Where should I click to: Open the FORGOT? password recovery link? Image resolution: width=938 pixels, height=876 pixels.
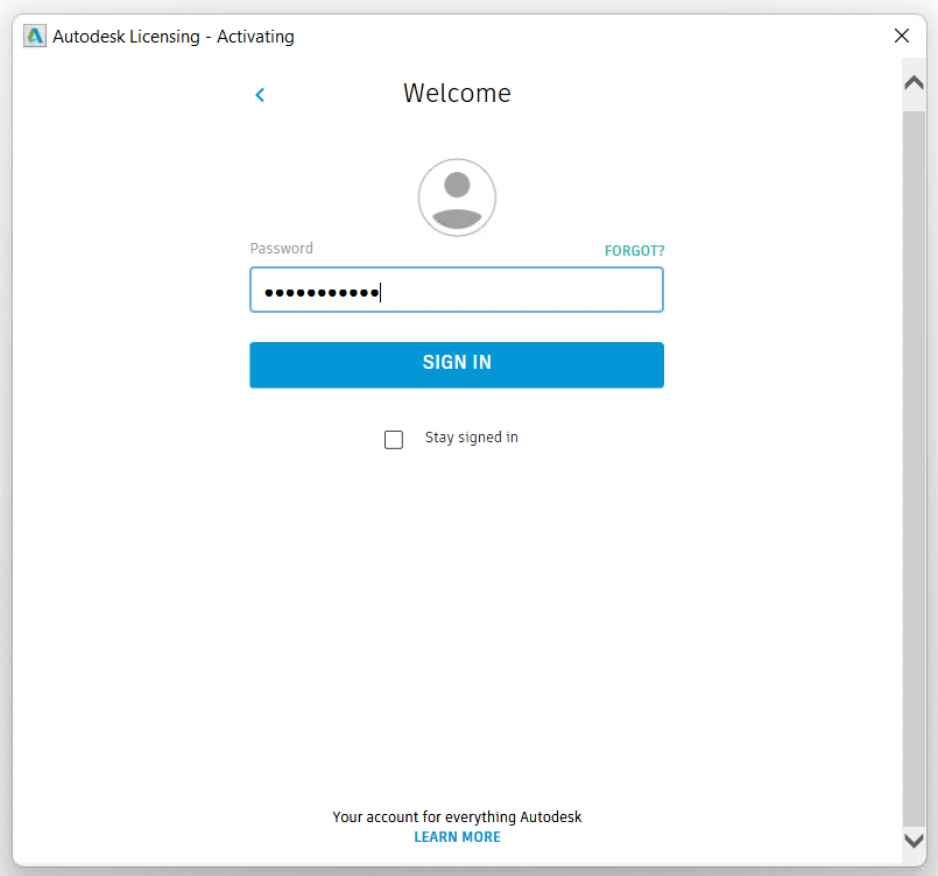click(634, 251)
